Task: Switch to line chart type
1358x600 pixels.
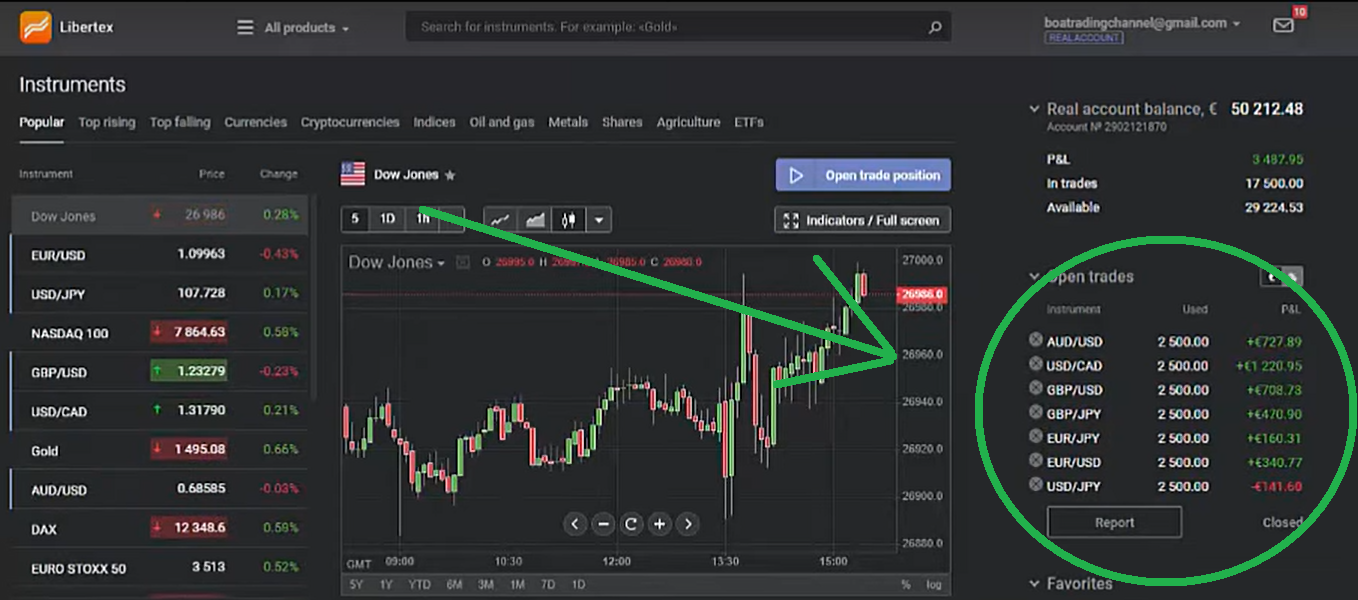Action: 501,220
